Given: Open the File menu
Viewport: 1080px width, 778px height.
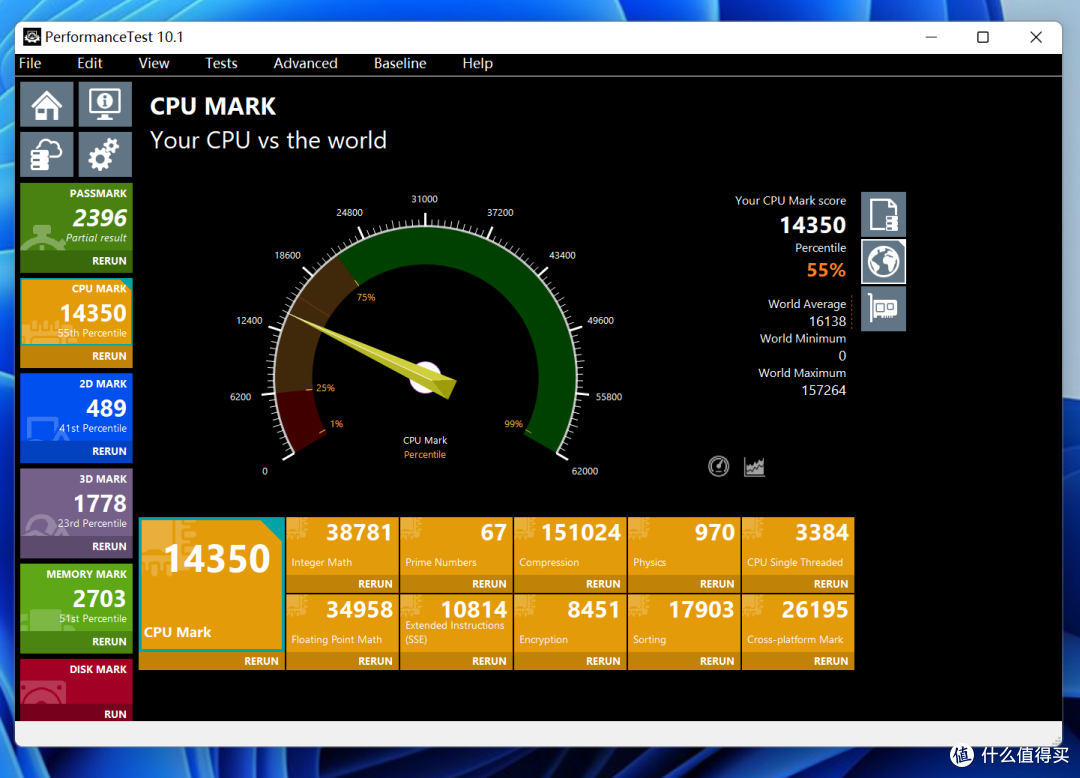Looking at the screenshot, I should click(x=30, y=63).
